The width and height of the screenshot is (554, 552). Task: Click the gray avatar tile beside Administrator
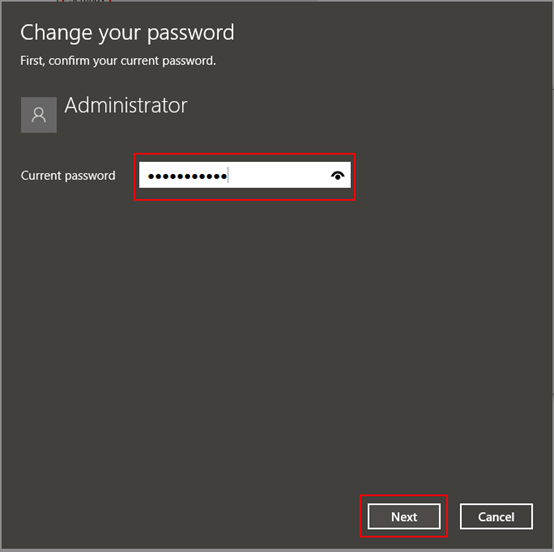[39, 115]
